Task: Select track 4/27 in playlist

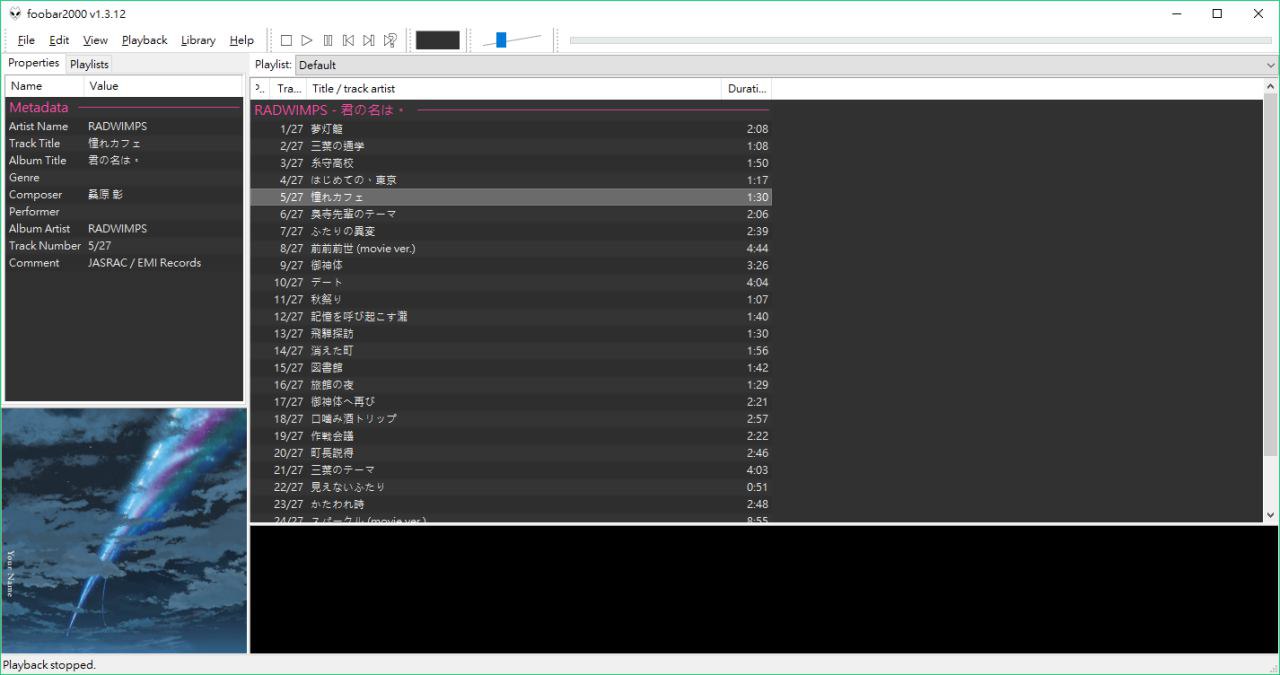Action: (511, 180)
